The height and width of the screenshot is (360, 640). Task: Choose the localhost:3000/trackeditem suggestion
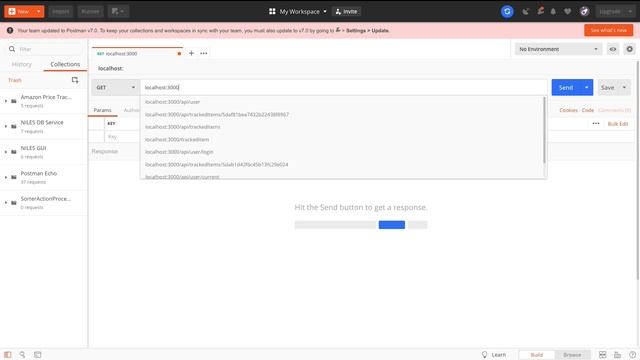click(x=342, y=140)
